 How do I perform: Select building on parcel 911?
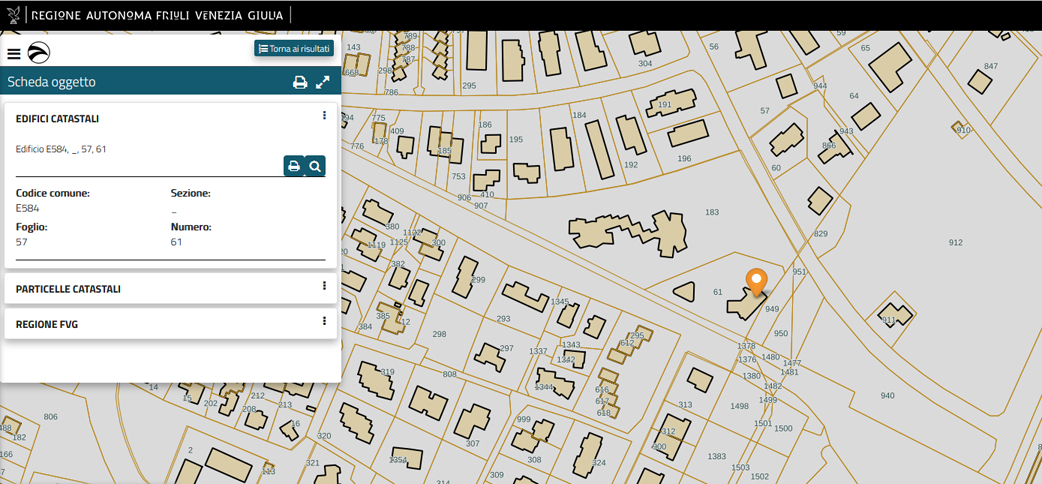pos(895,313)
